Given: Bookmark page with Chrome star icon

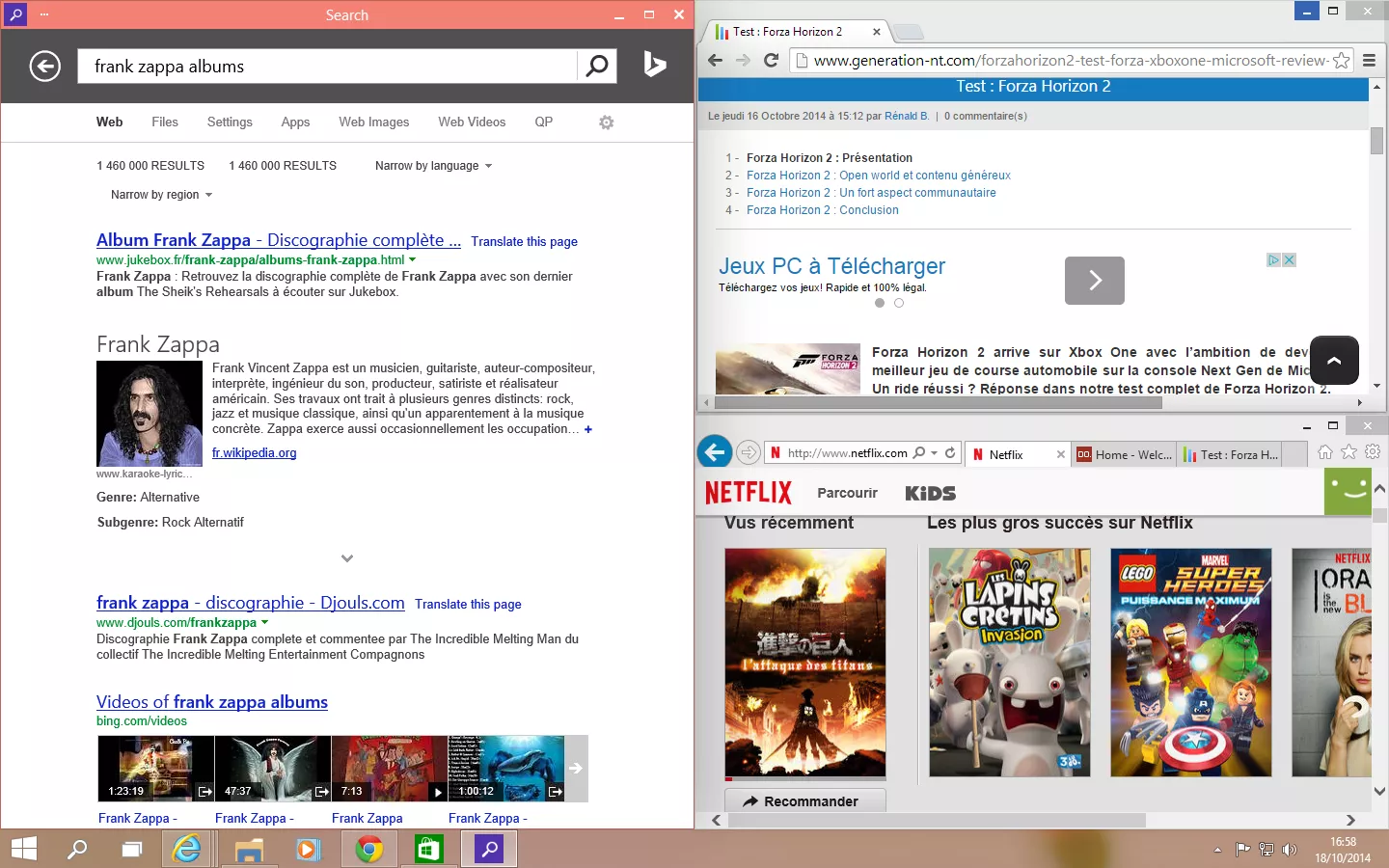Looking at the screenshot, I should click(1341, 60).
